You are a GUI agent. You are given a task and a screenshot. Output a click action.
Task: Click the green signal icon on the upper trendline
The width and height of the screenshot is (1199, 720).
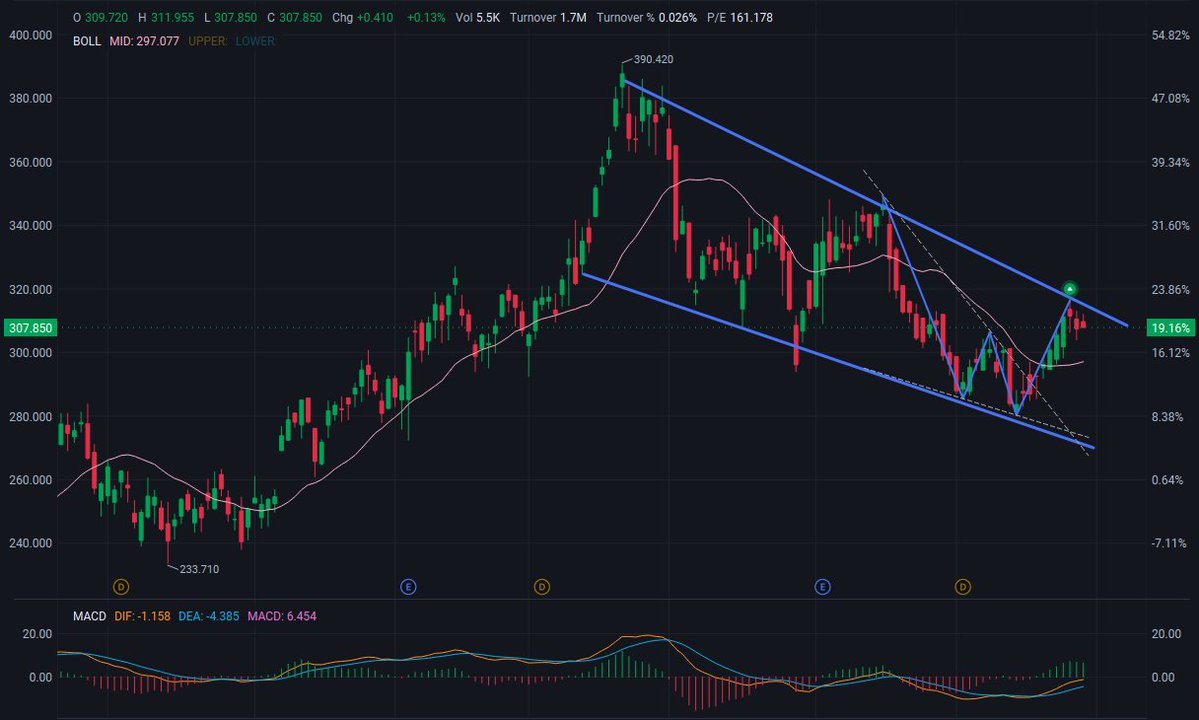pyautogui.click(x=1070, y=289)
